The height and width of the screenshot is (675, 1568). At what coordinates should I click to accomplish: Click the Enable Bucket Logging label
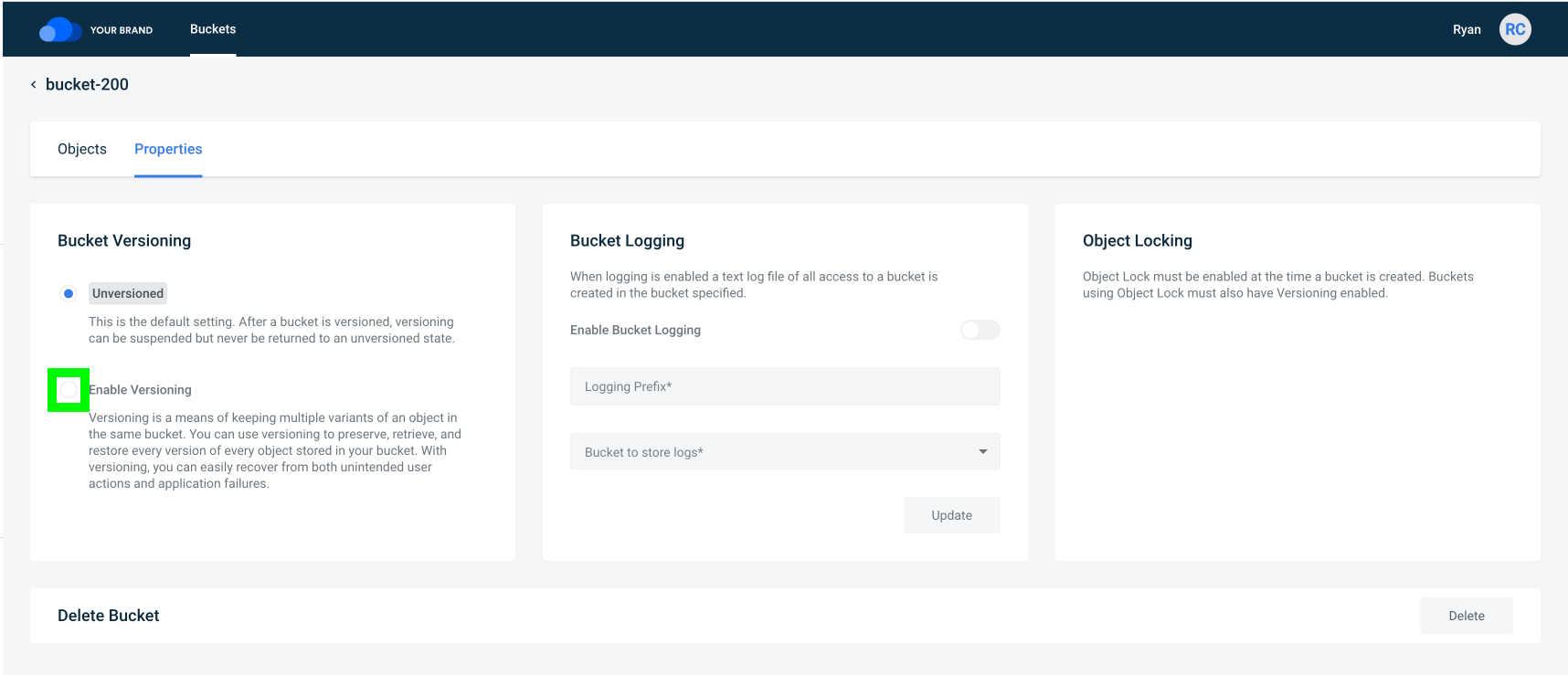pos(635,330)
